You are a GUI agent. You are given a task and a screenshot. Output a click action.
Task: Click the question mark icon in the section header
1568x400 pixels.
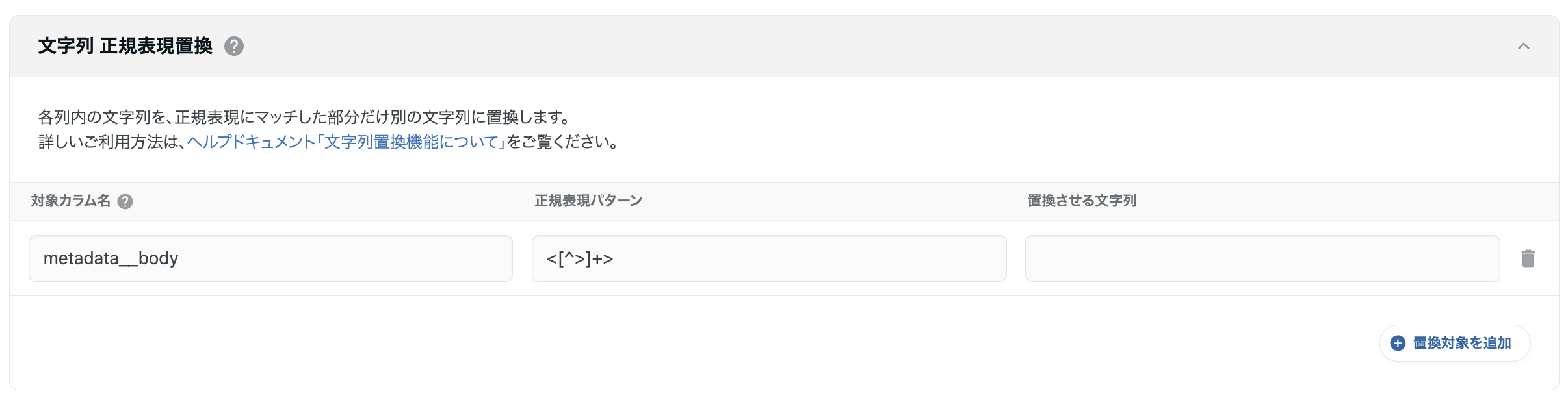coord(234,47)
